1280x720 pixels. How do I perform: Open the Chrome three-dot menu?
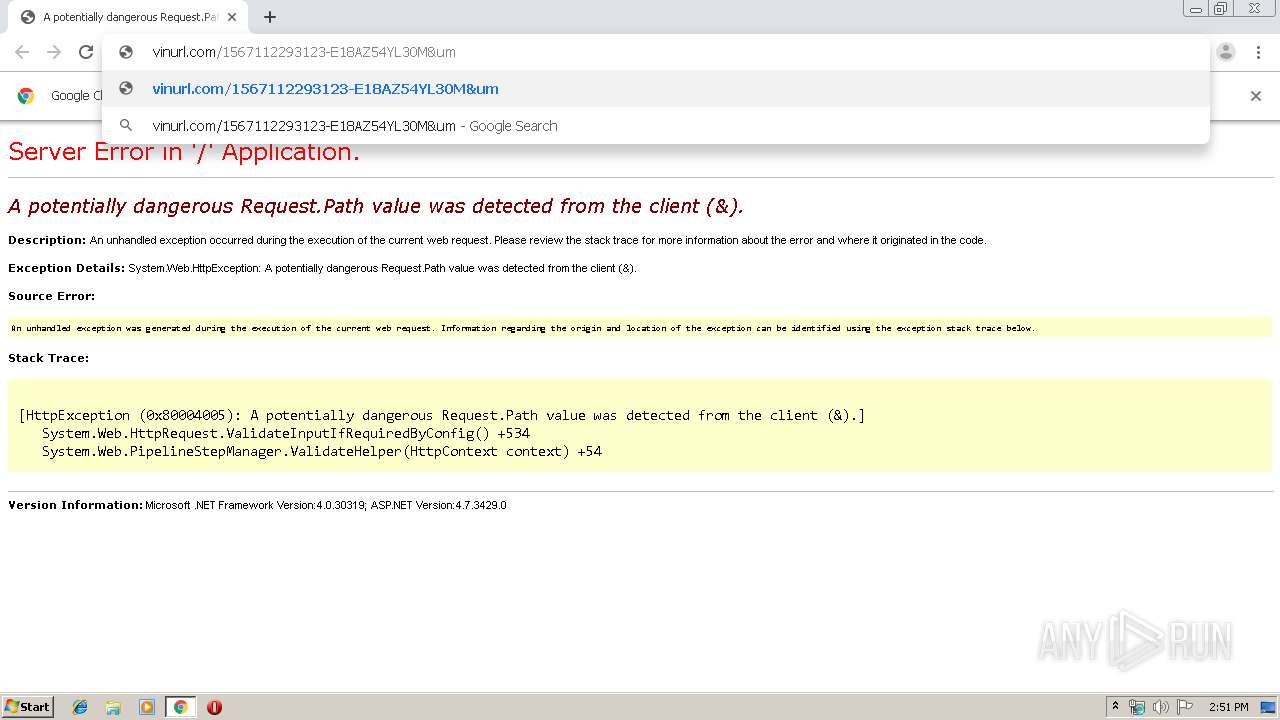(x=1258, y=52)
